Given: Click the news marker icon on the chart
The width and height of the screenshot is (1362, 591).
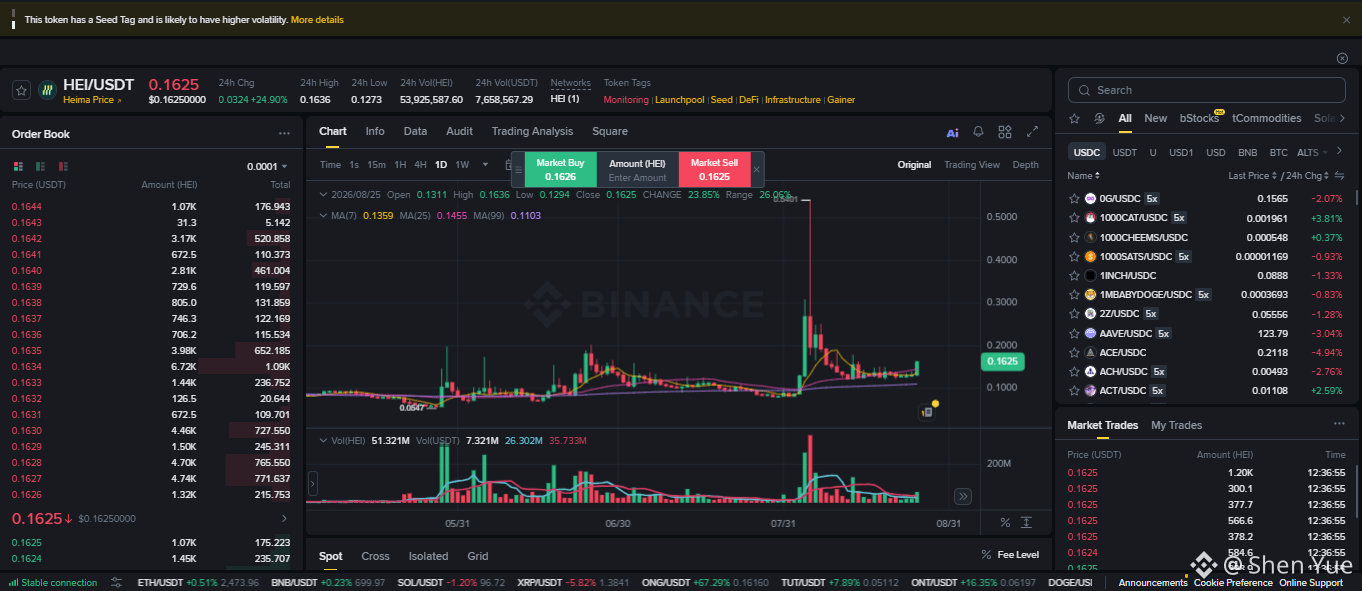Looking at the screenshot, I should pyautogui.click(x=929, y=410).
